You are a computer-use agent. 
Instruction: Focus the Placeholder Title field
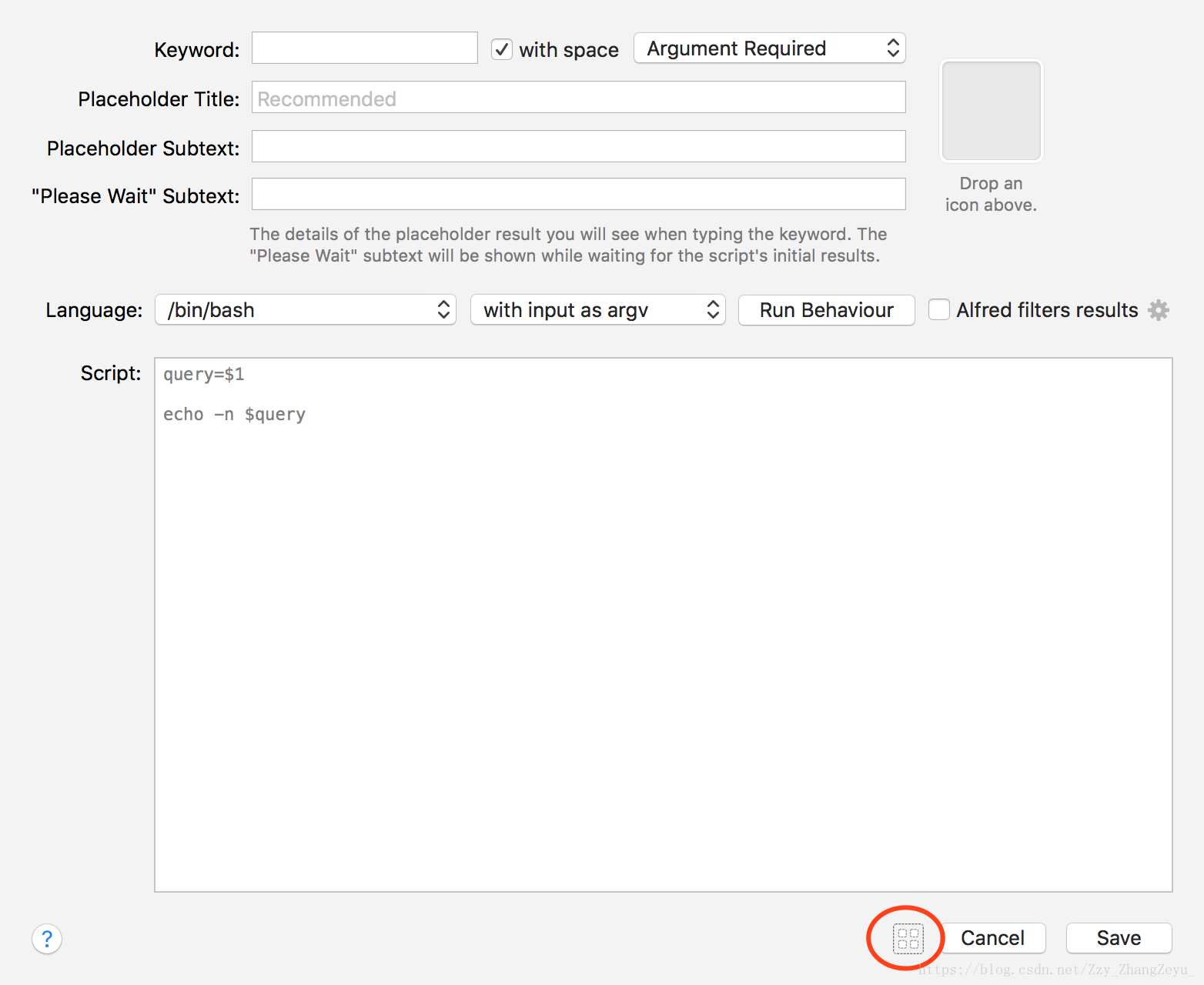579,98
